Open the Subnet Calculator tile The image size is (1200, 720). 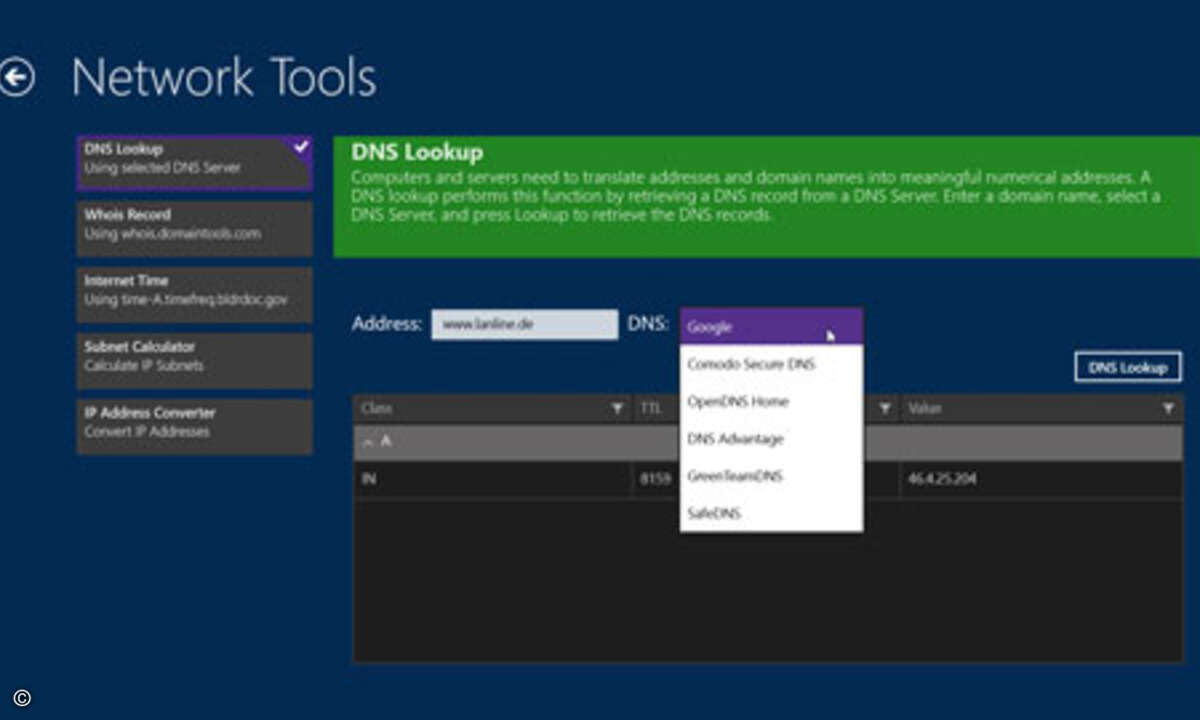click(195, 360)
